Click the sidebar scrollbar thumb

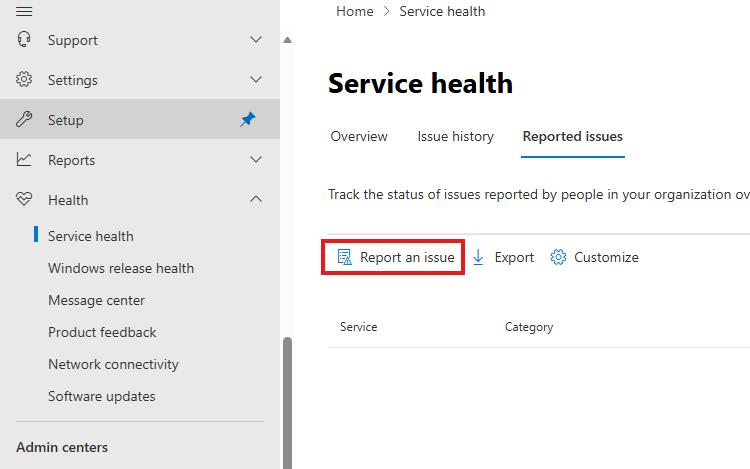tap(287, 403)
